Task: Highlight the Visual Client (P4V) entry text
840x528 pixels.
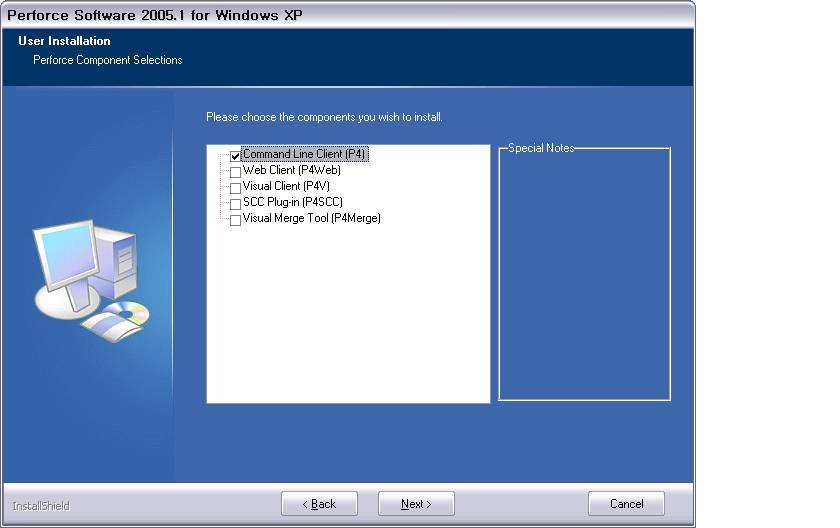Action: [286, 186]
